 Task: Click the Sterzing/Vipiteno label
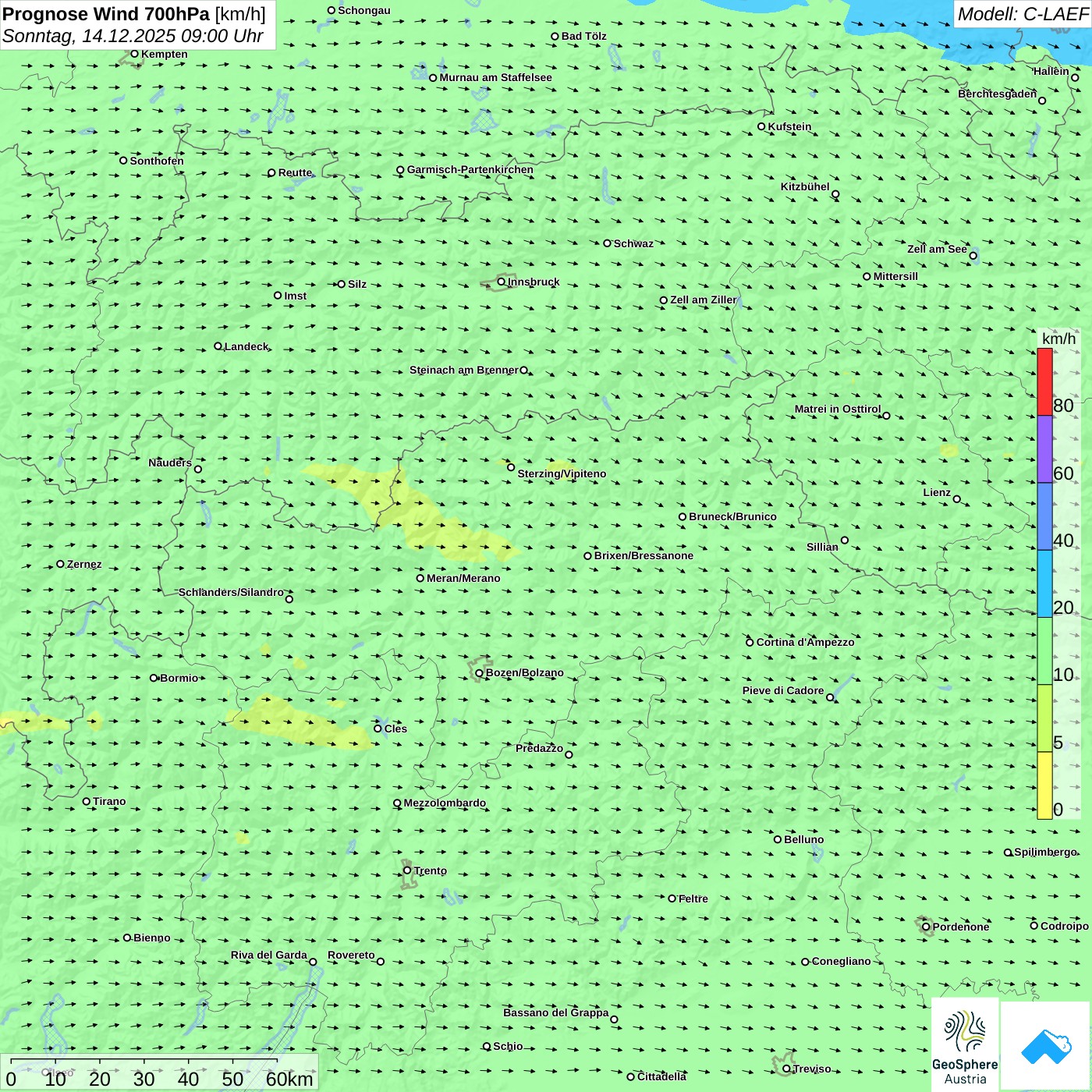tap(562, 473)
